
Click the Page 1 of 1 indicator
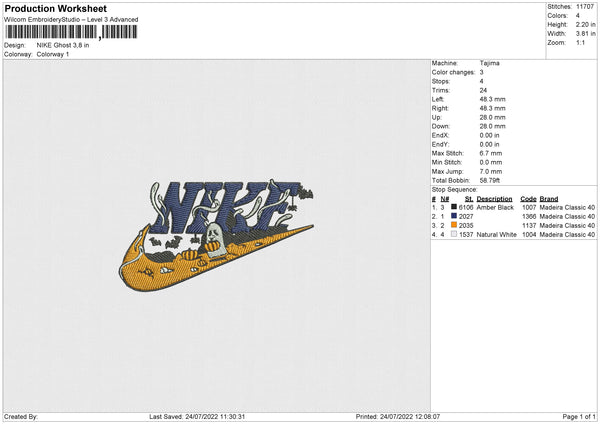579,417
